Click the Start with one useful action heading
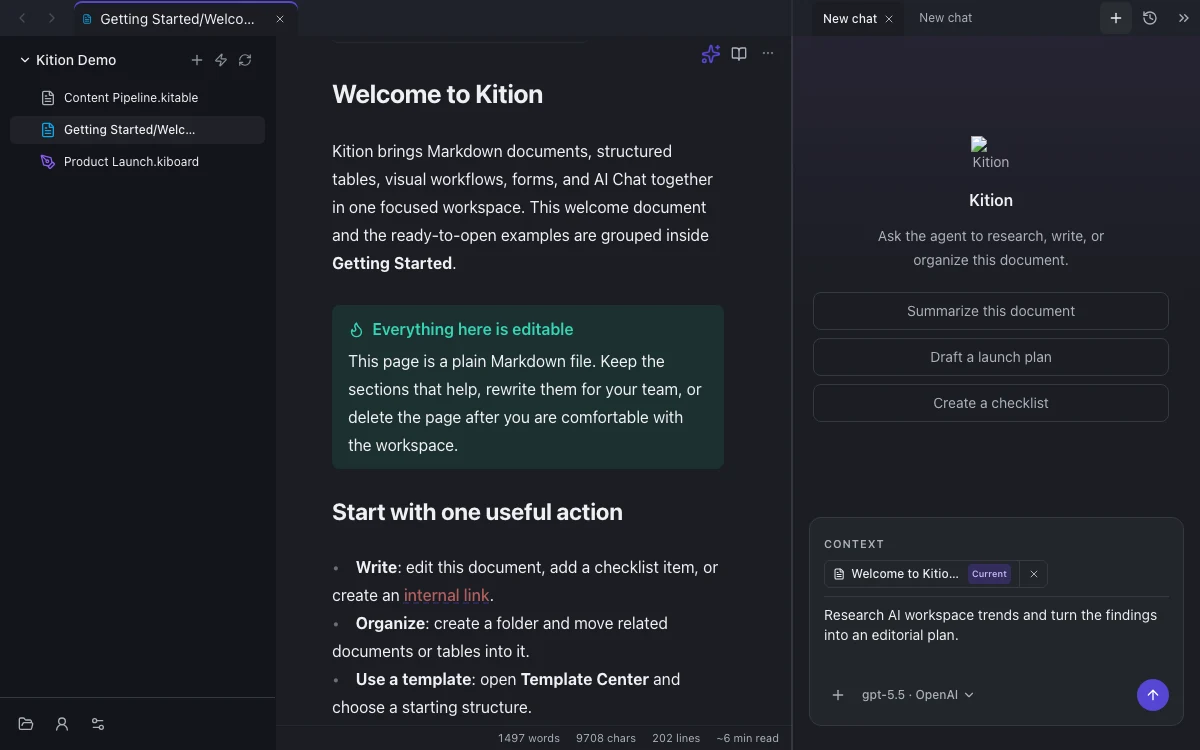This screenshot has width=1200, height=750. point(477,512)
